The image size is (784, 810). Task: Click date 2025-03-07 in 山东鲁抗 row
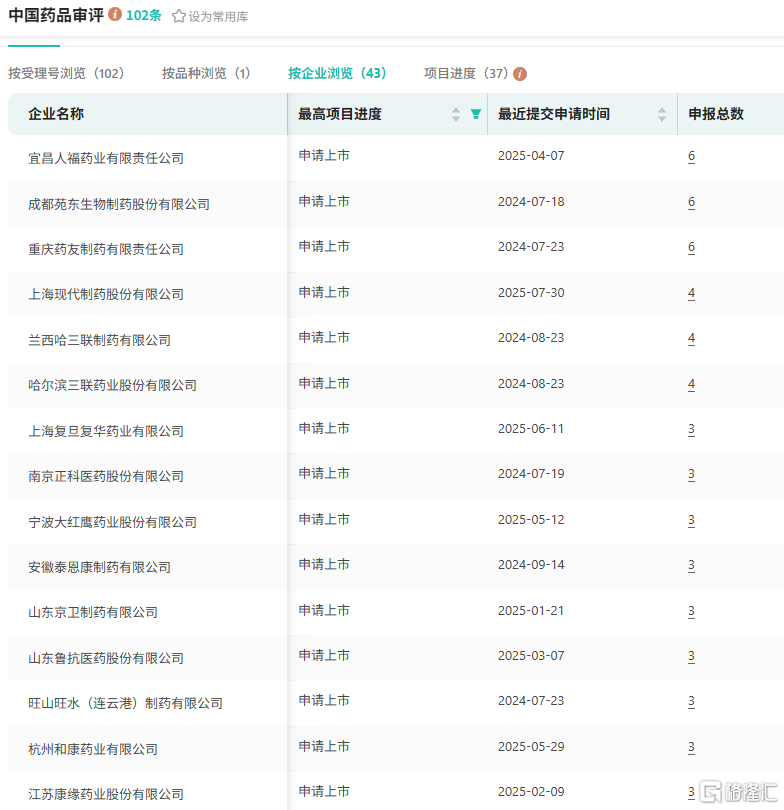coord(531,656)
